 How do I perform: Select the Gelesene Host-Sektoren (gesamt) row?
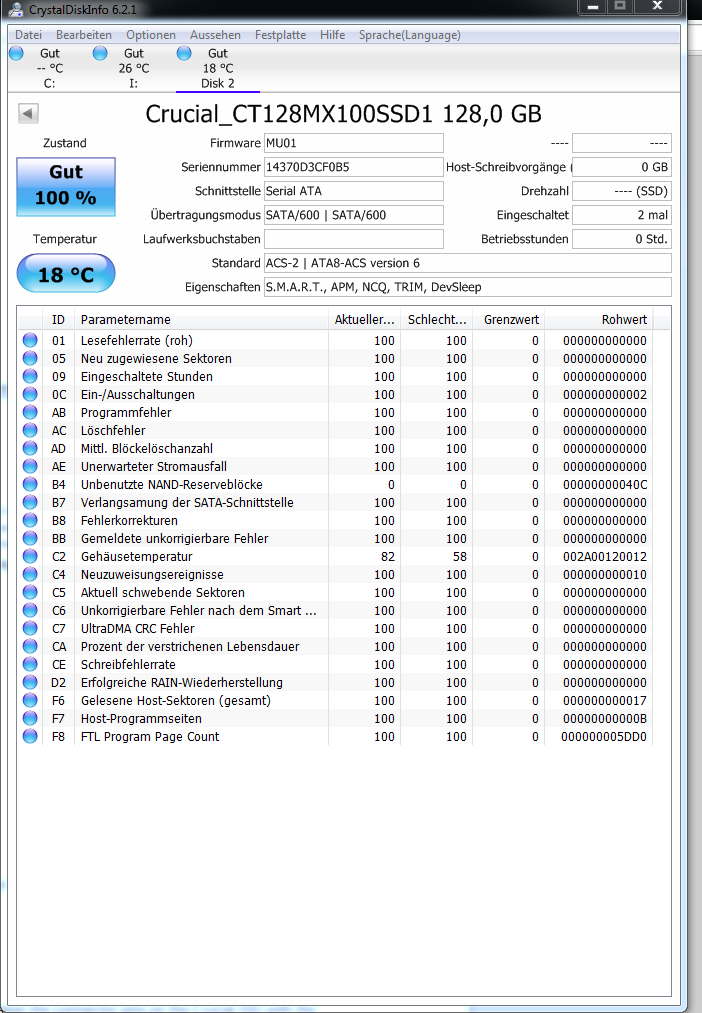[336, 700]
